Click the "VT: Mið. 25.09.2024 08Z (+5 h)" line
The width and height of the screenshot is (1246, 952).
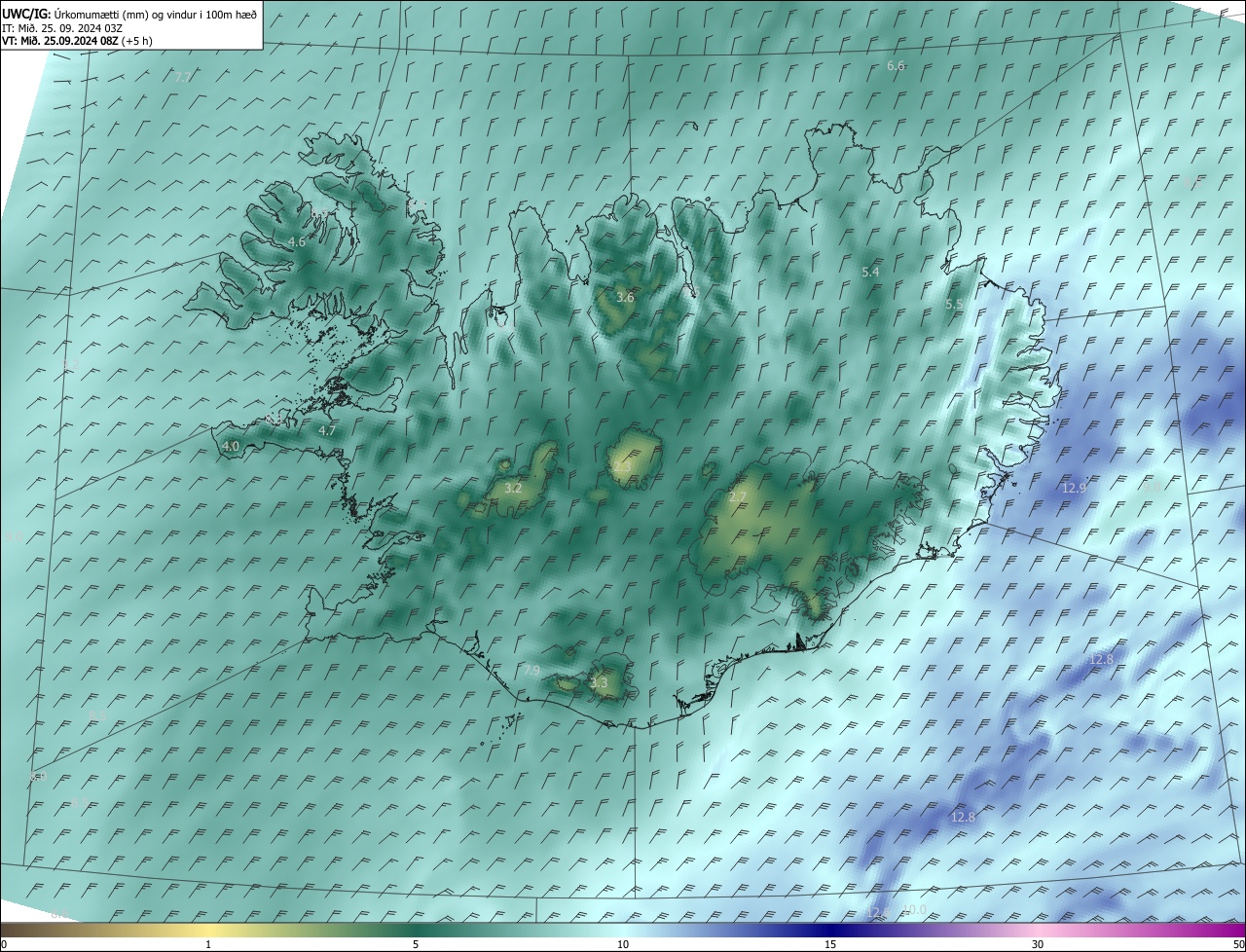tap(77, 41)
